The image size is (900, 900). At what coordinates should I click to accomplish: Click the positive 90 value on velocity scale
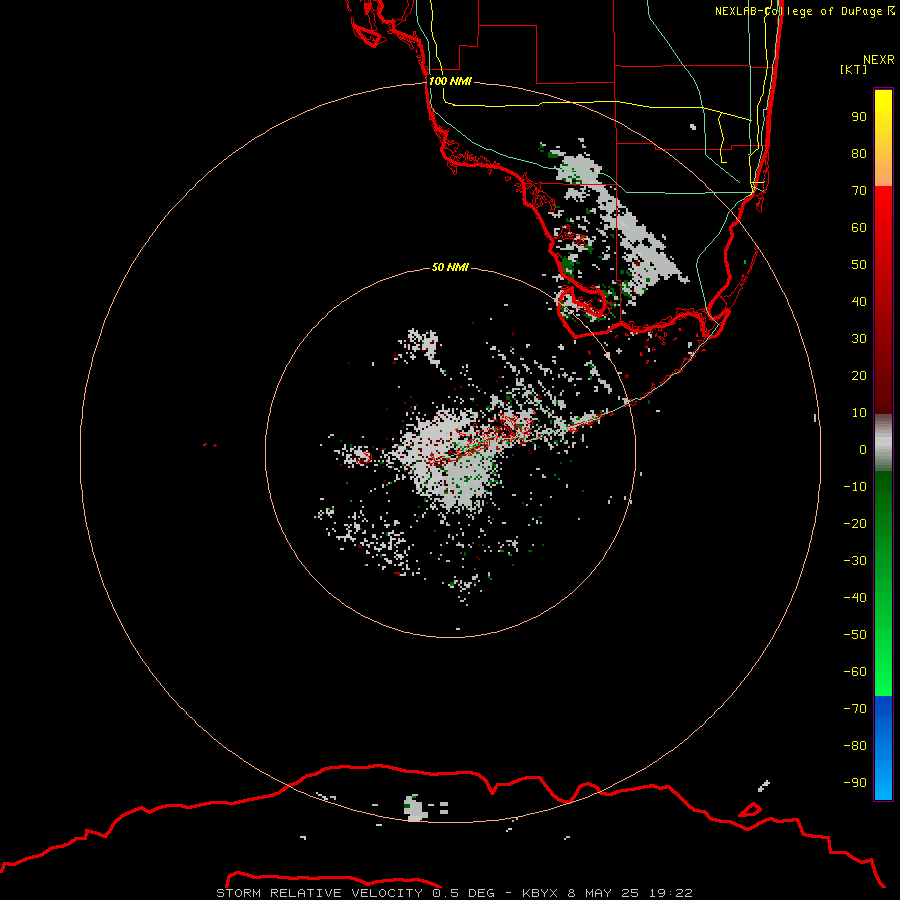tap(859, 117)
